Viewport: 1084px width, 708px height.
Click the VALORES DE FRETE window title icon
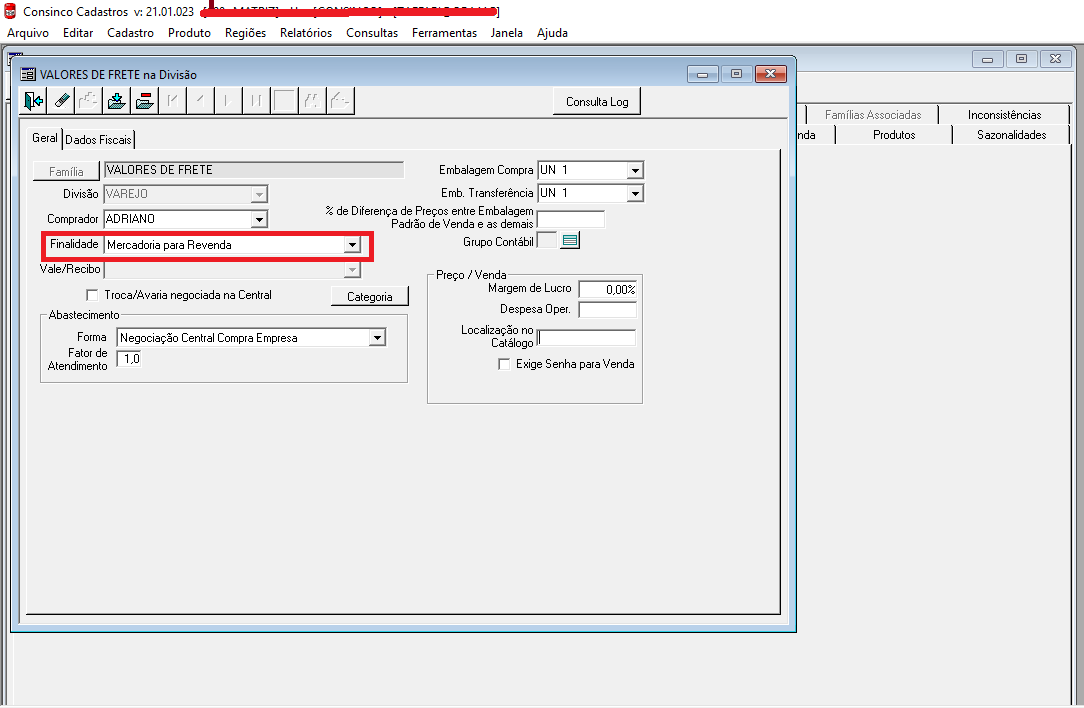pos(28,74)
